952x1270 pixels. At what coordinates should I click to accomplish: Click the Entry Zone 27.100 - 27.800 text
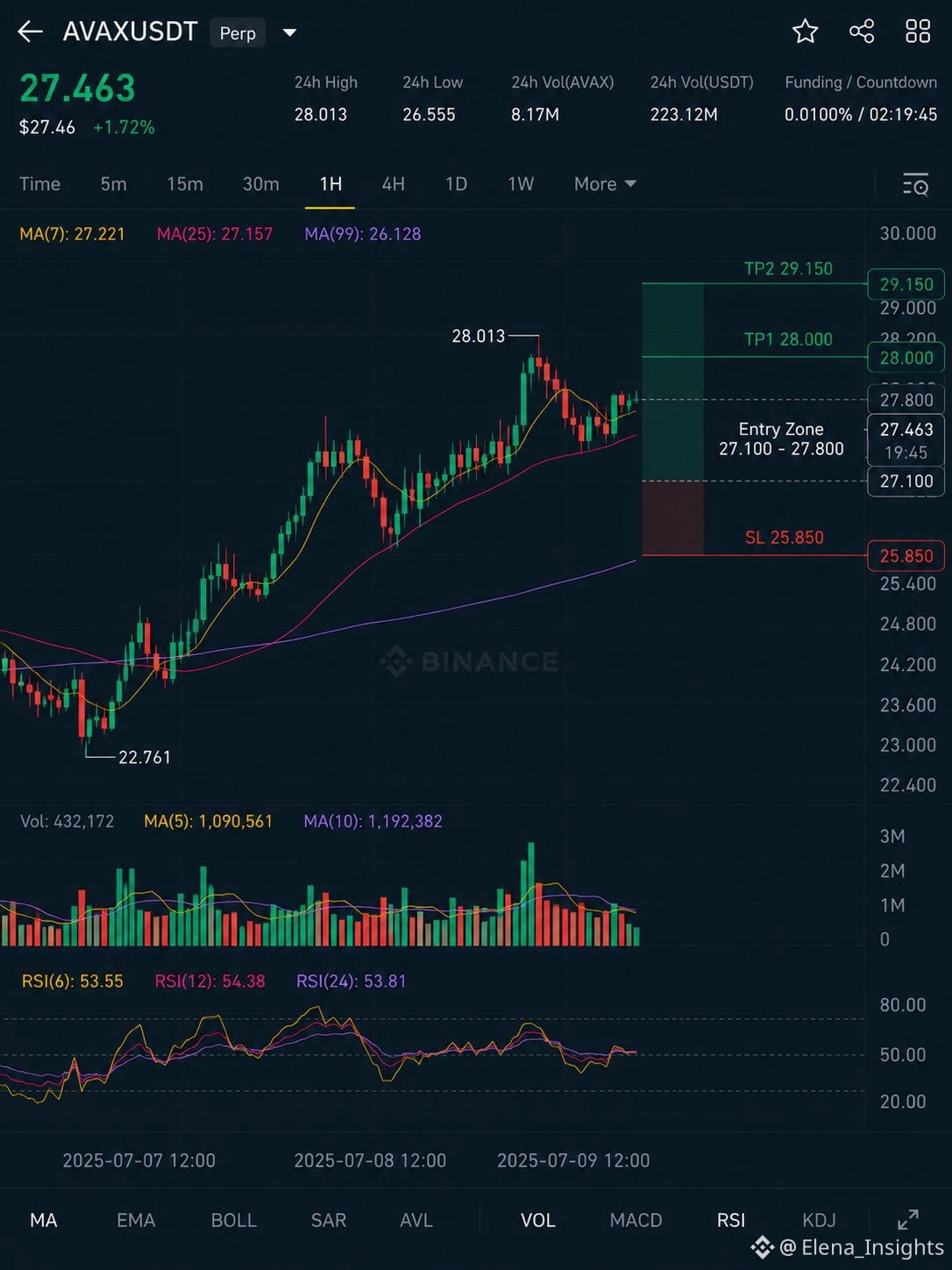[x=781, y=439]
